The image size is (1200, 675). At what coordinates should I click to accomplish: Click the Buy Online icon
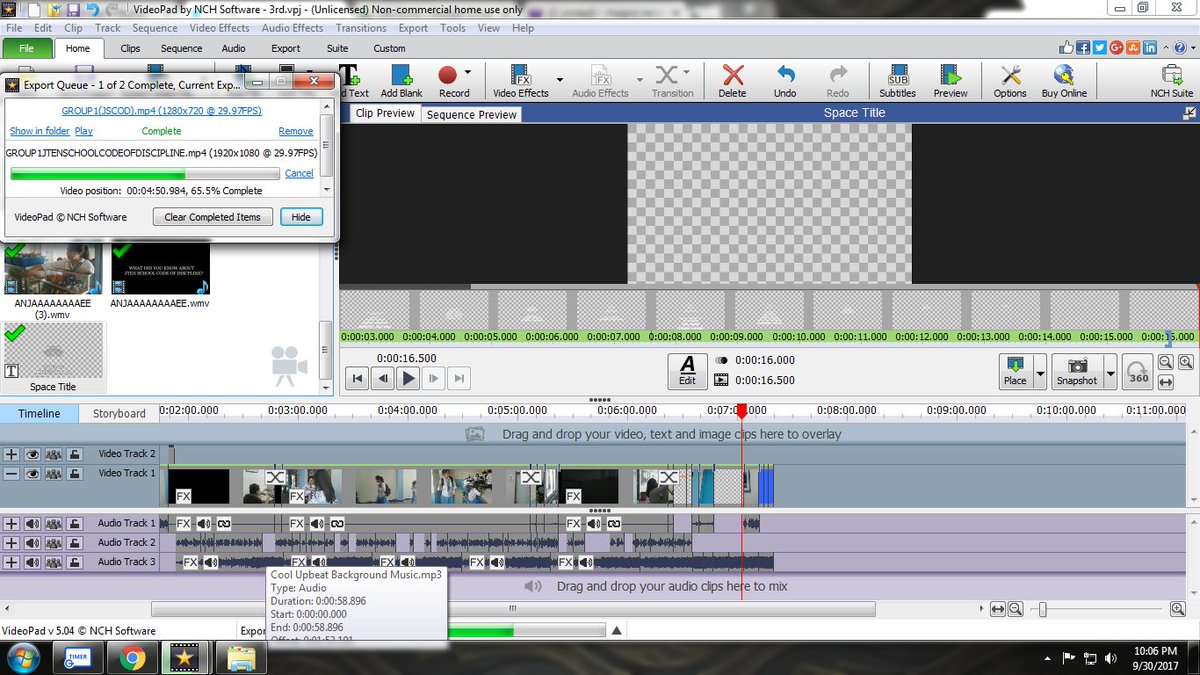pos(1064,80)
